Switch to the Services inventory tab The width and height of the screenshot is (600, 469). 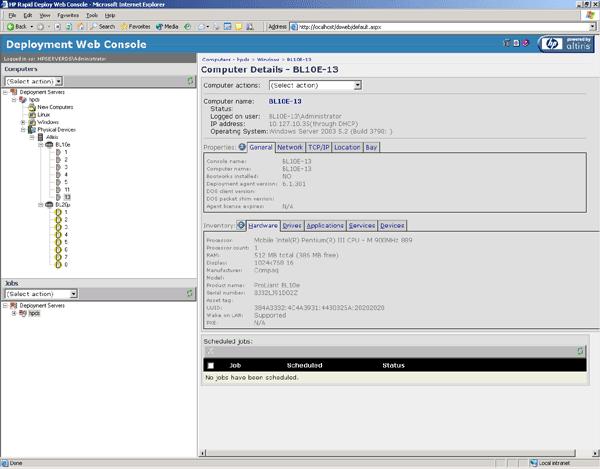[x=362, y=226]
